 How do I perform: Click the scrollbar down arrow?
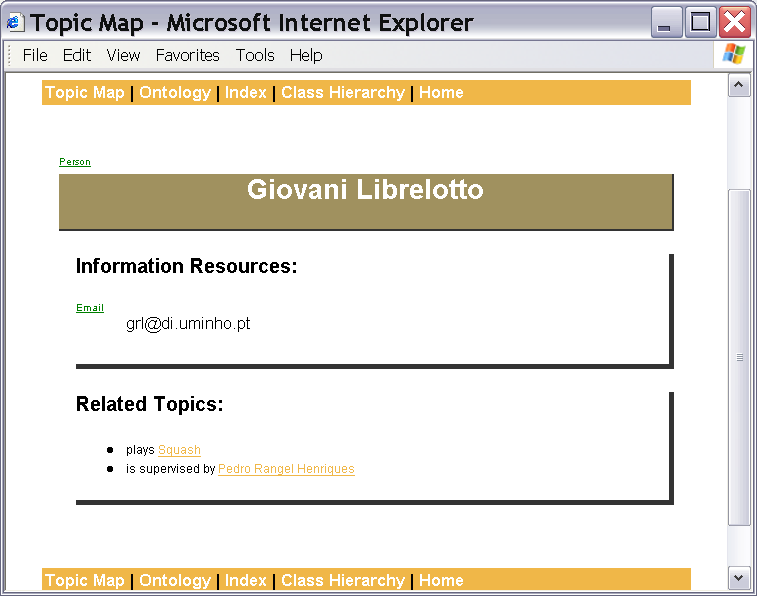[739, 578]
